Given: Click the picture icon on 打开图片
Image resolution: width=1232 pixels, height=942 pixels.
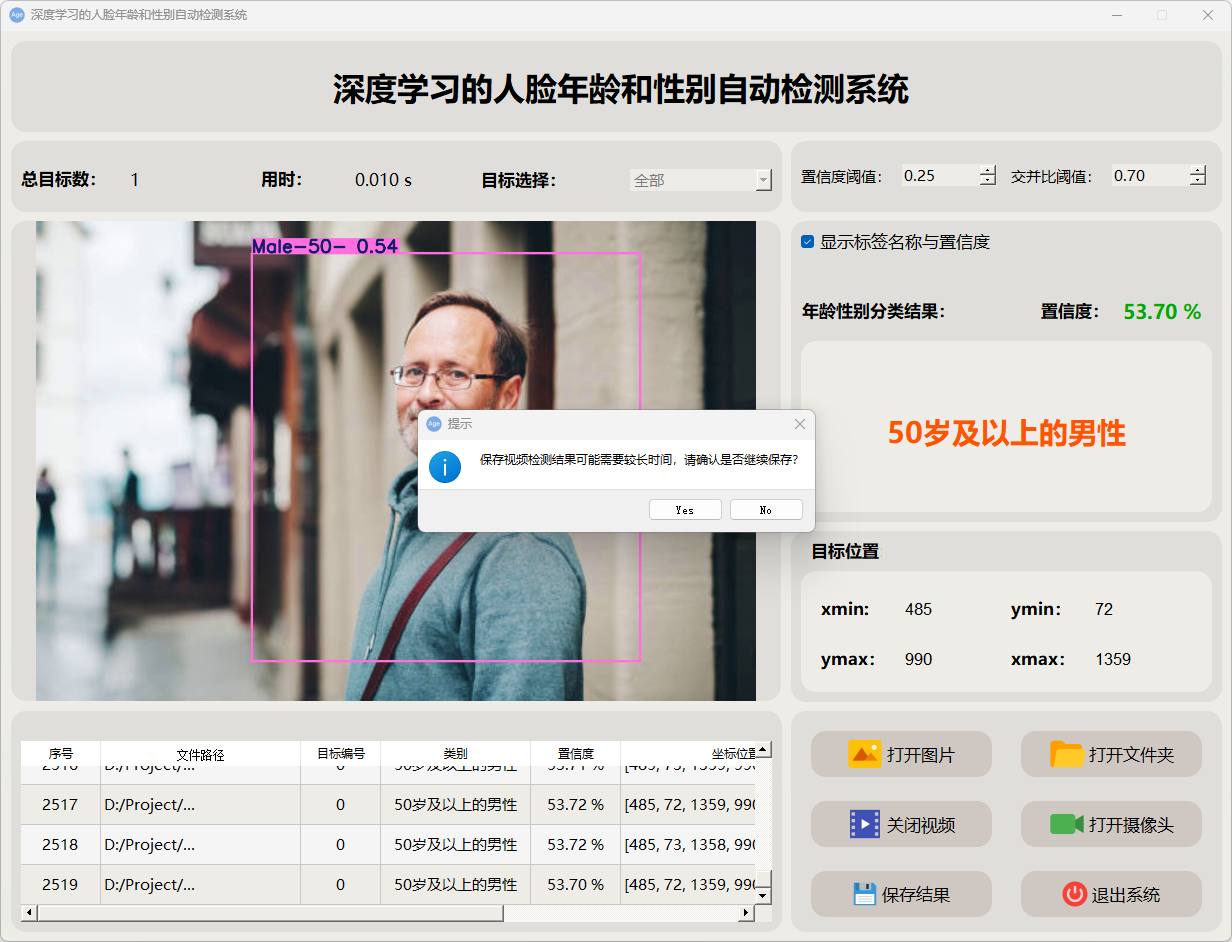Looking at the screenshot, I should (864, 754).
